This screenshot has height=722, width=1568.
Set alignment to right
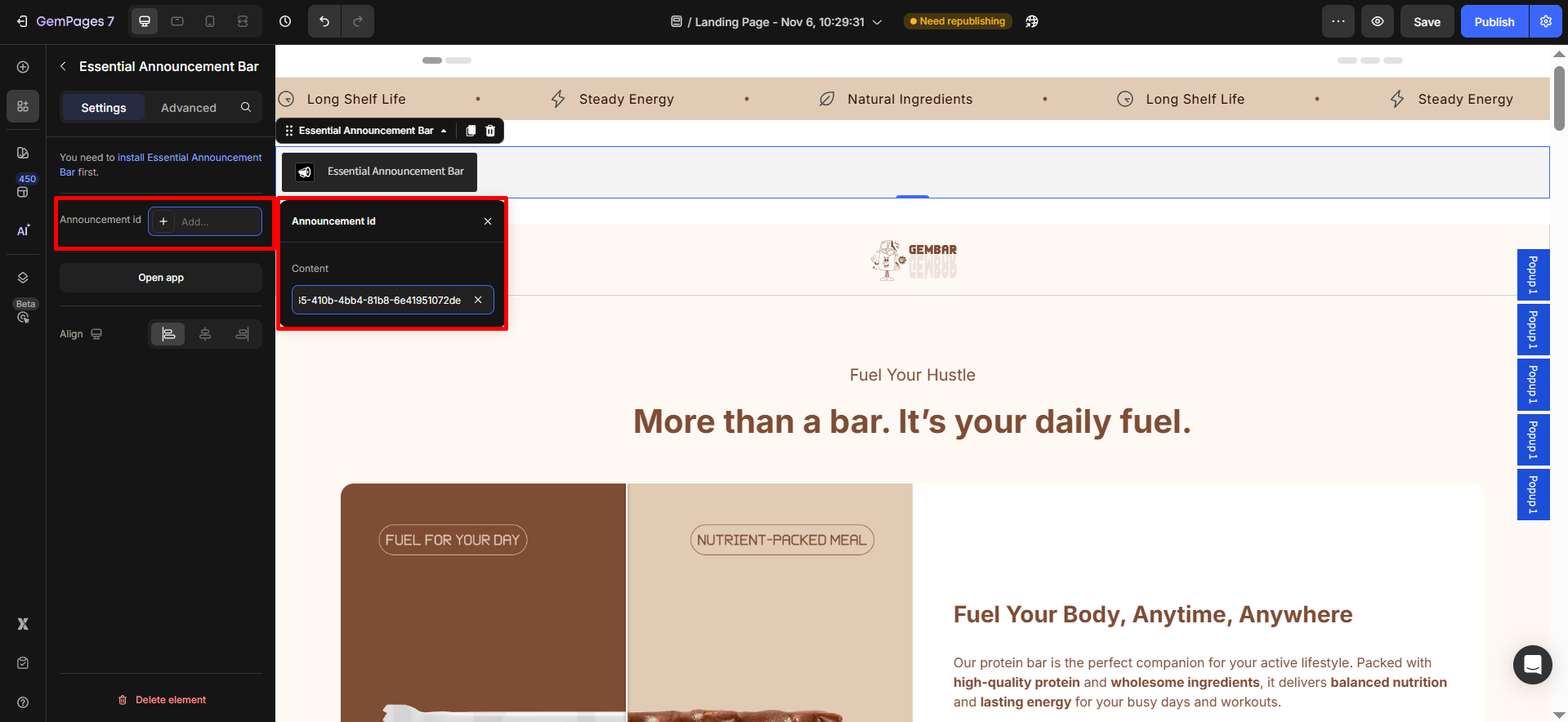click(x=242, y=334)
